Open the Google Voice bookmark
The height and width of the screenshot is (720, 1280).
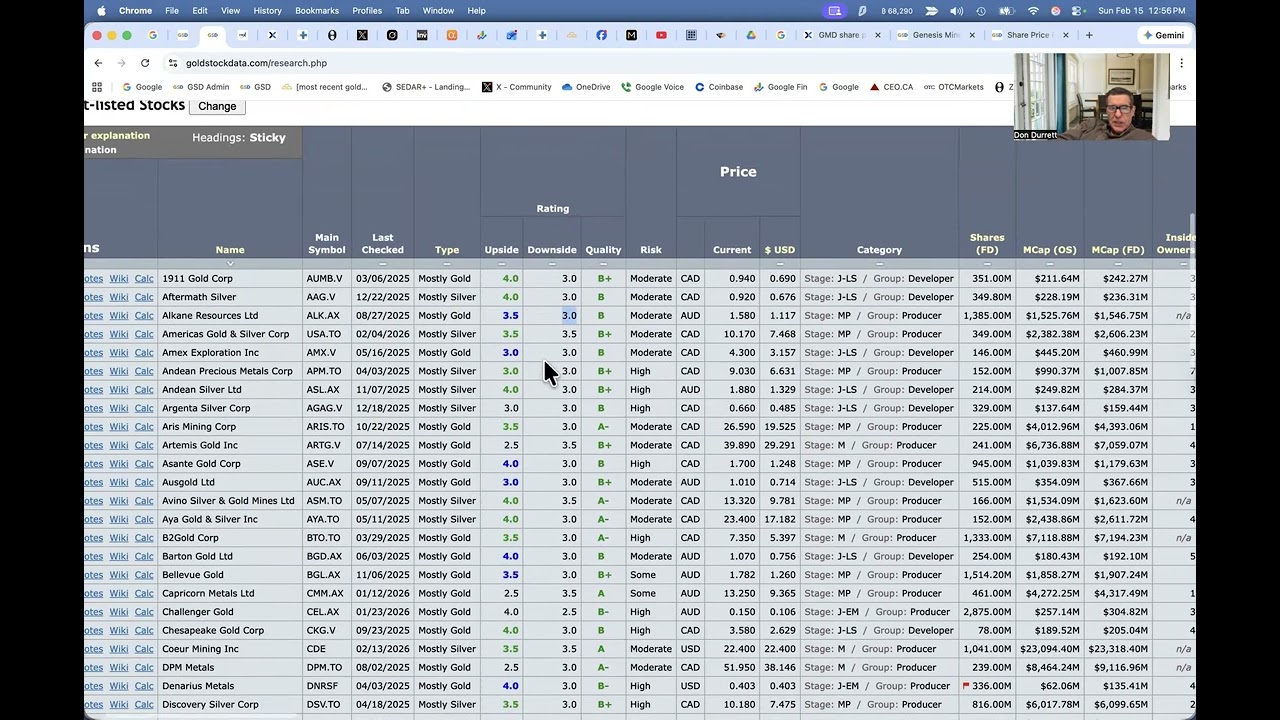[652, 87]
